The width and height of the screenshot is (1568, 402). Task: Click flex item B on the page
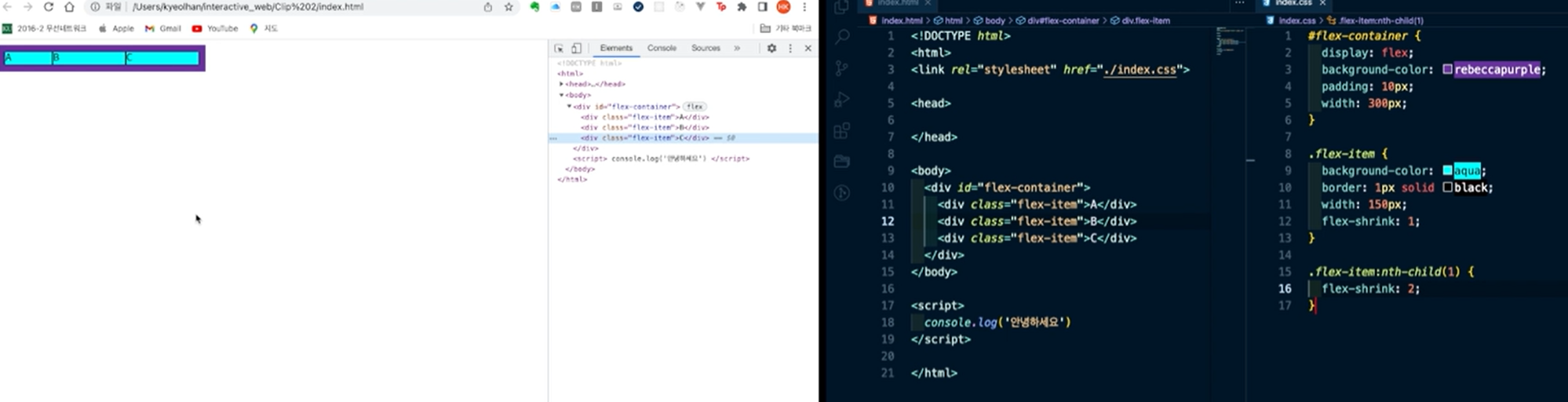pos(89,58)
